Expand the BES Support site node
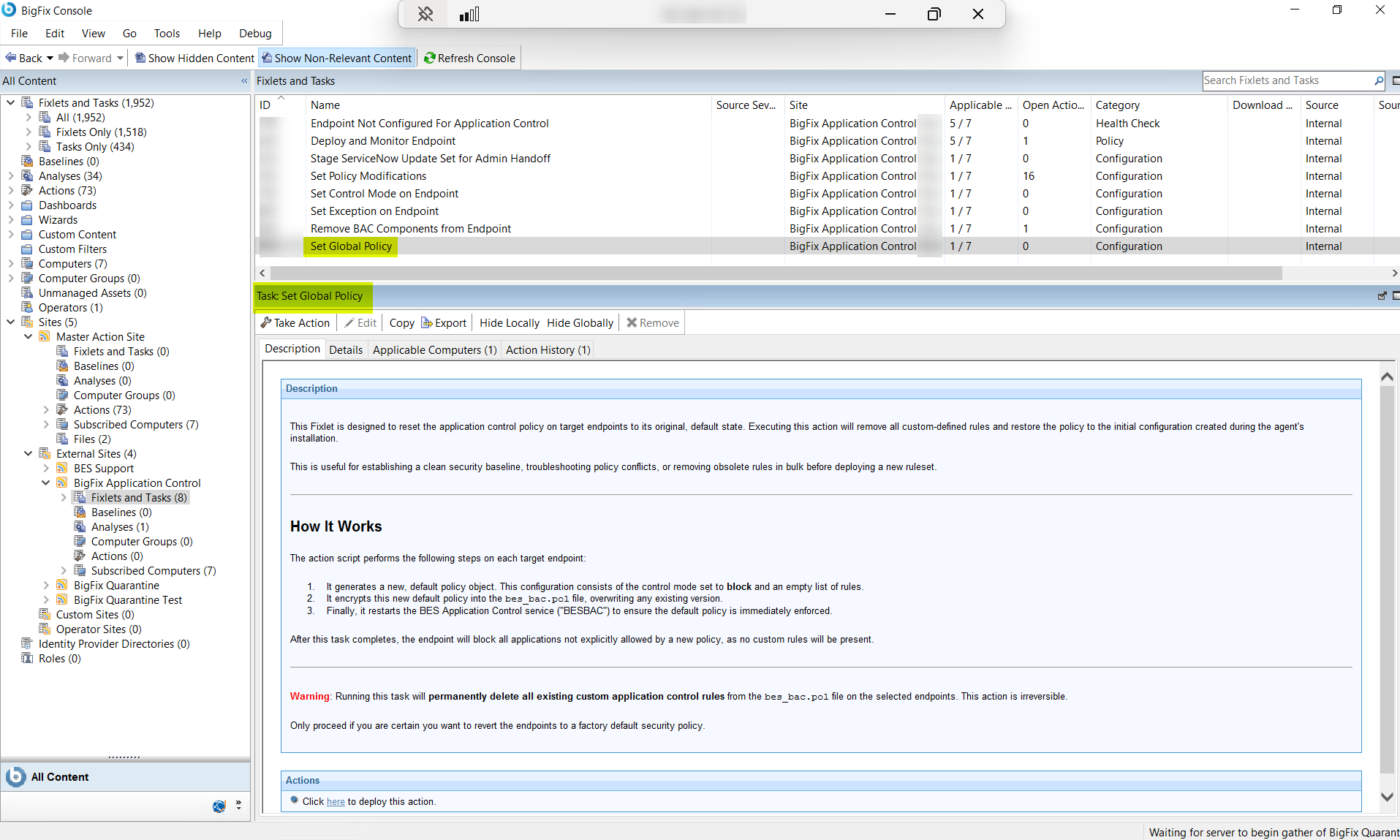The width and height of the screenshot is (1400, 840). pyautogui.click(x=46, y=468)
